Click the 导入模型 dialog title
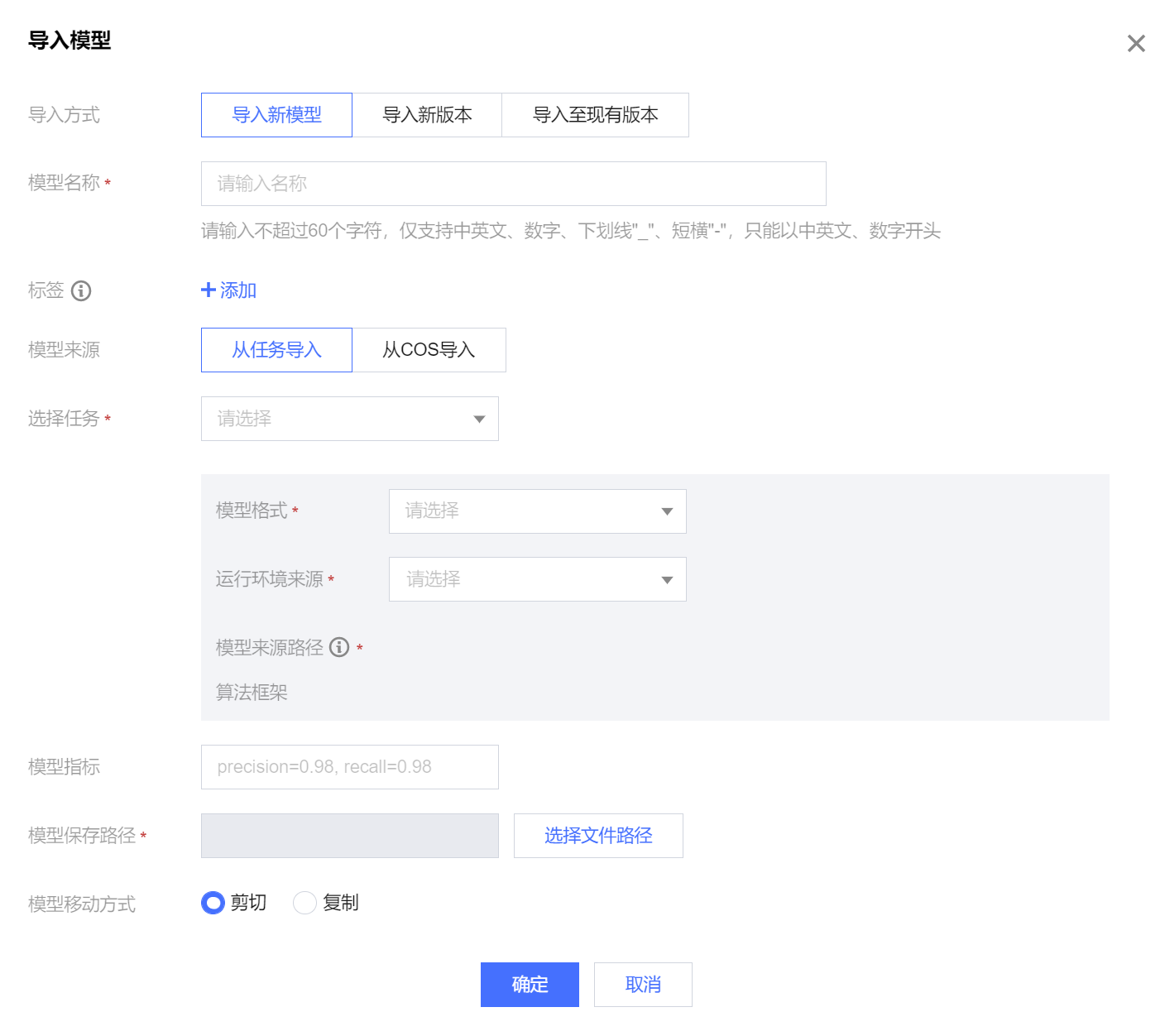 pyautogui.click(x=70, y=41)
